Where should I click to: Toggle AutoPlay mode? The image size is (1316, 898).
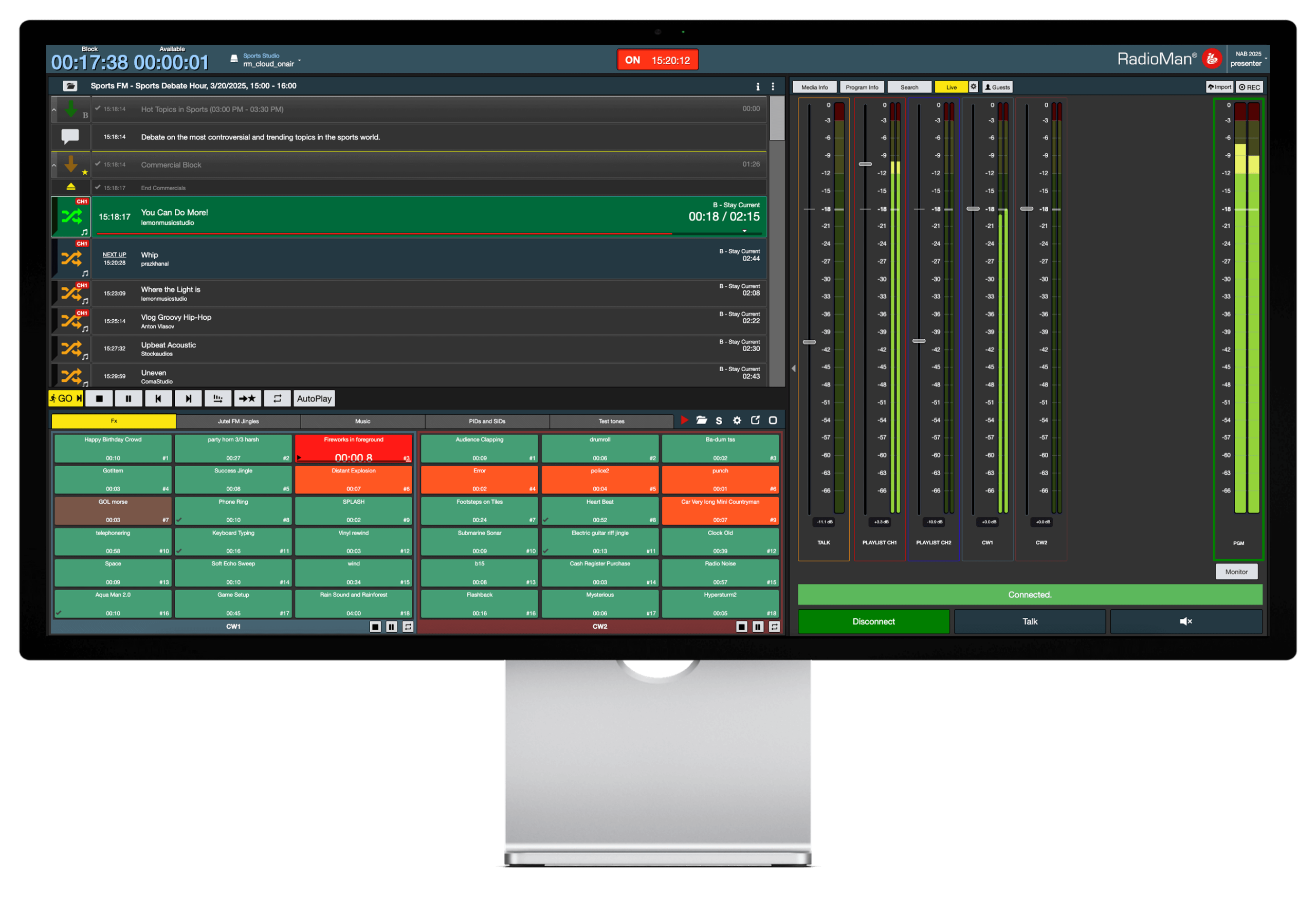pyautogui.click(x=314, y=398)
